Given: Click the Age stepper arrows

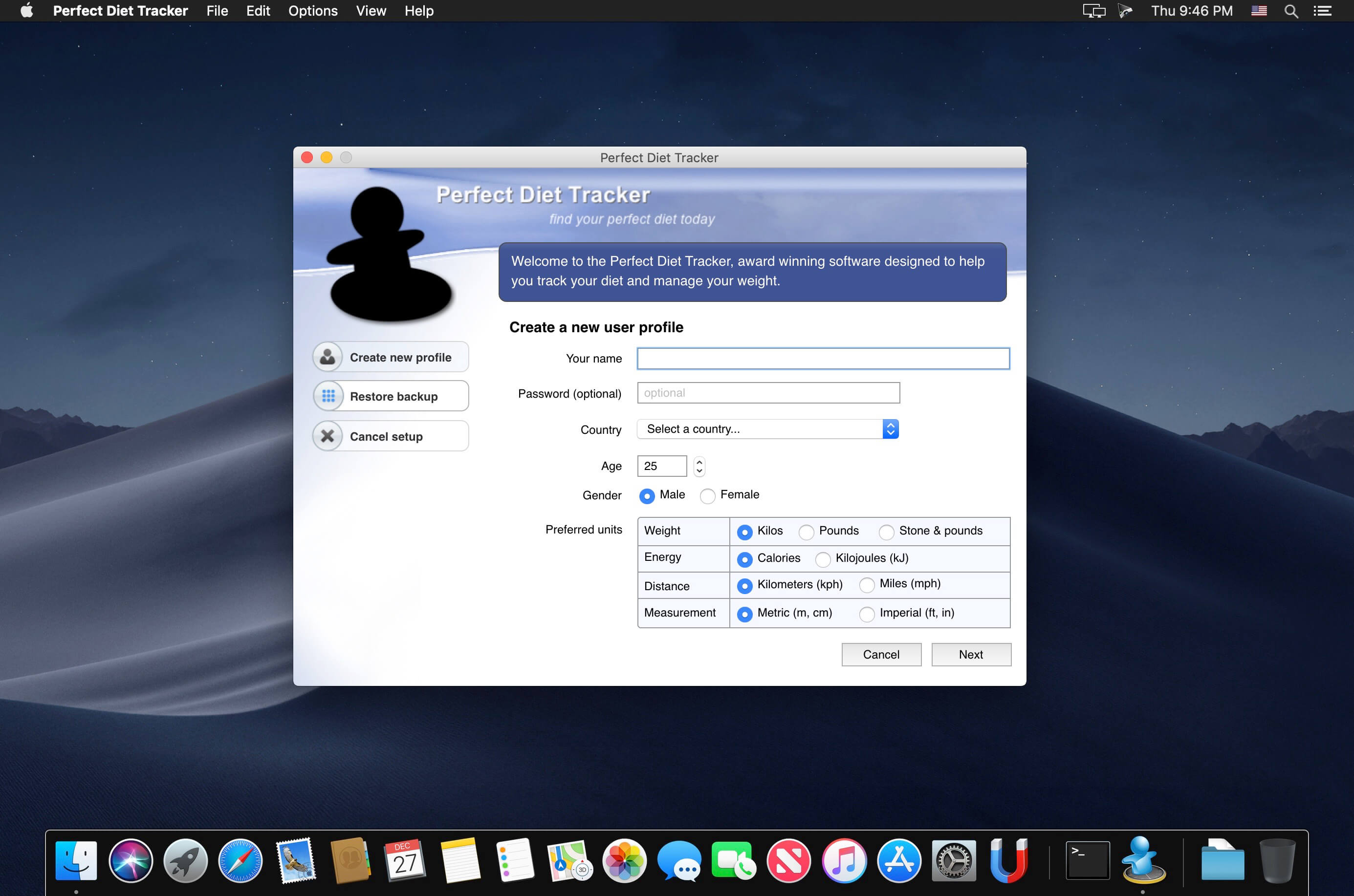Looking at the screenshot, I should click(x=699, y=466).
